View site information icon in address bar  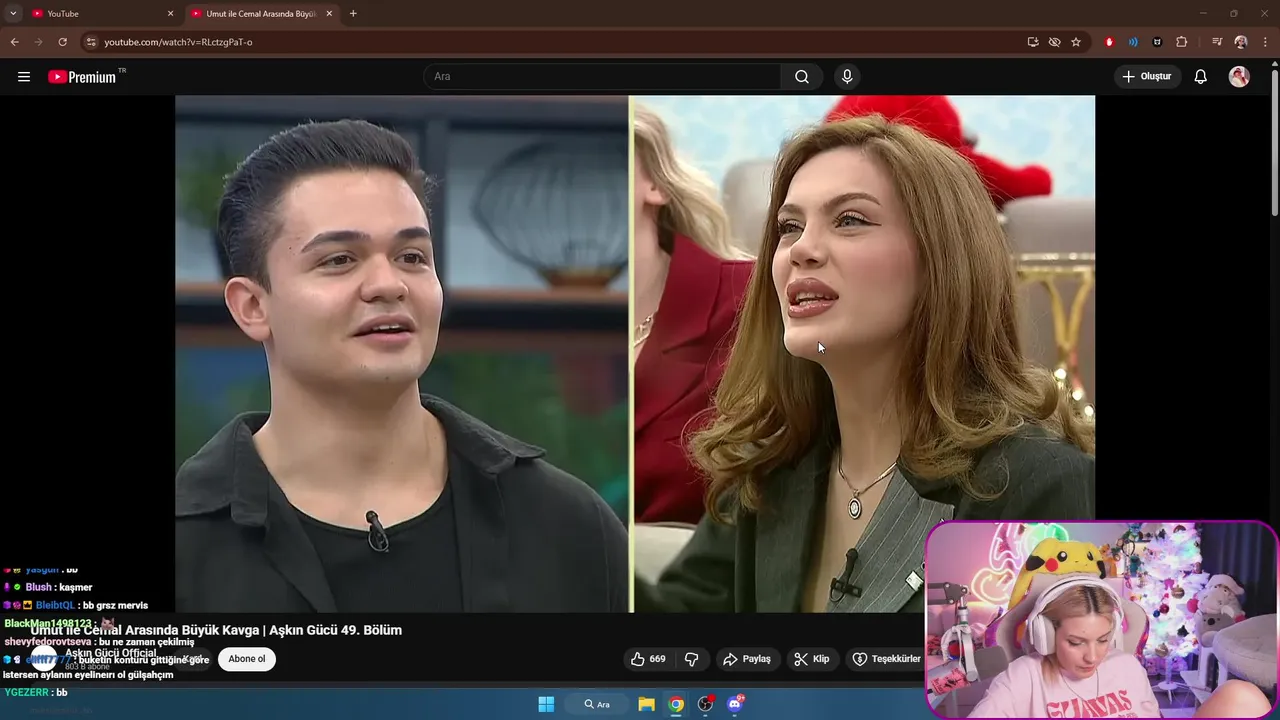tap(91, 42)
